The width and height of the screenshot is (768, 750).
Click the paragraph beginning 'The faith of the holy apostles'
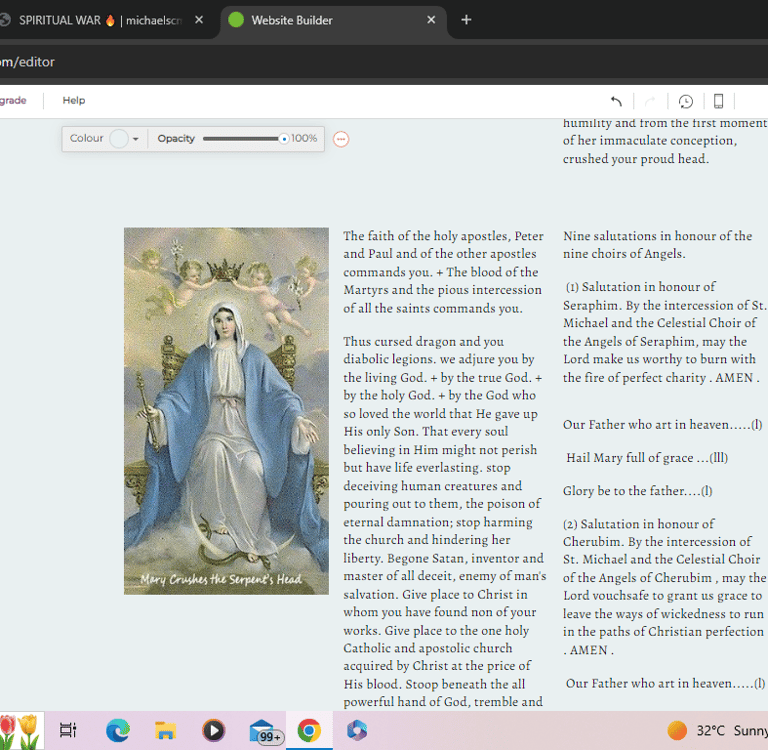pos(443,272)
